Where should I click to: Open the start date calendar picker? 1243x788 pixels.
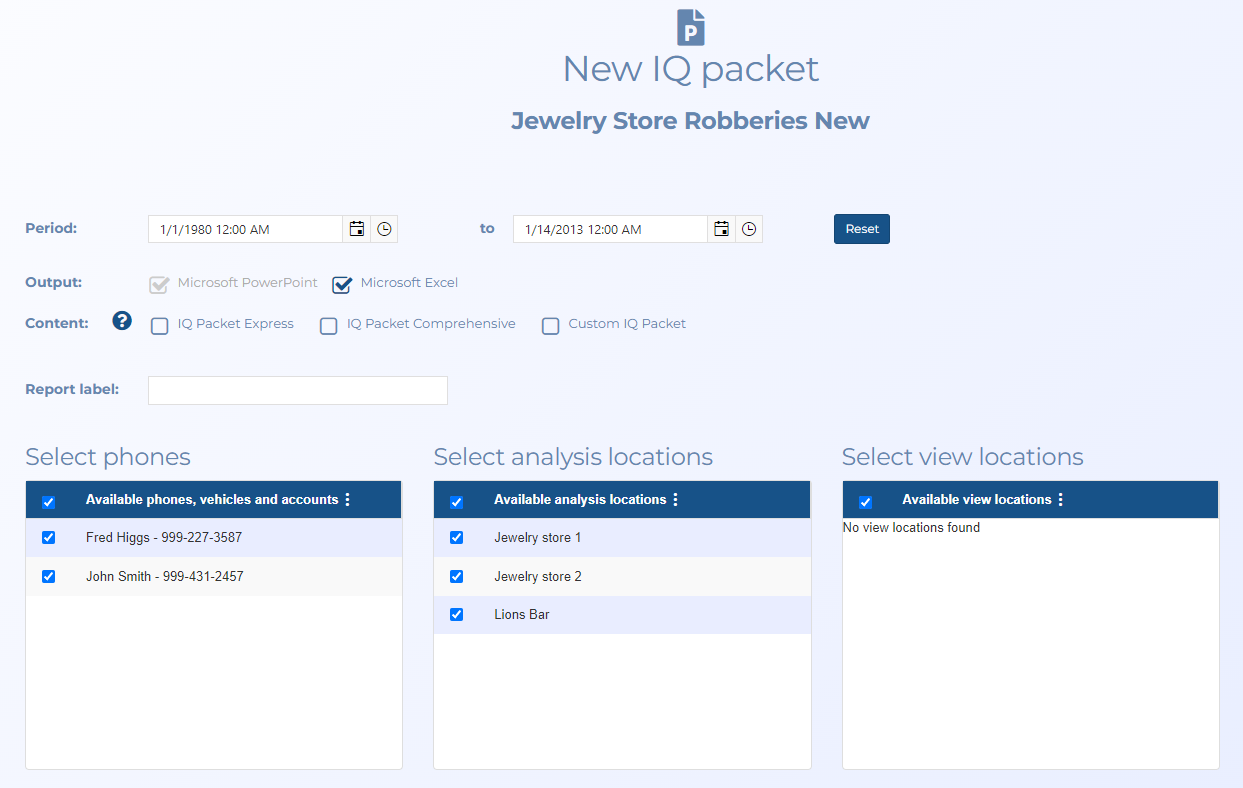tap(357, 229)
